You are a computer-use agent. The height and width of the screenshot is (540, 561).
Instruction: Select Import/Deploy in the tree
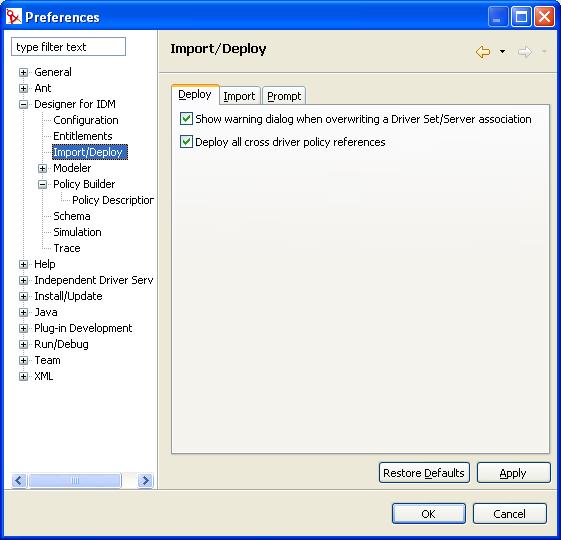coord(90,152)
